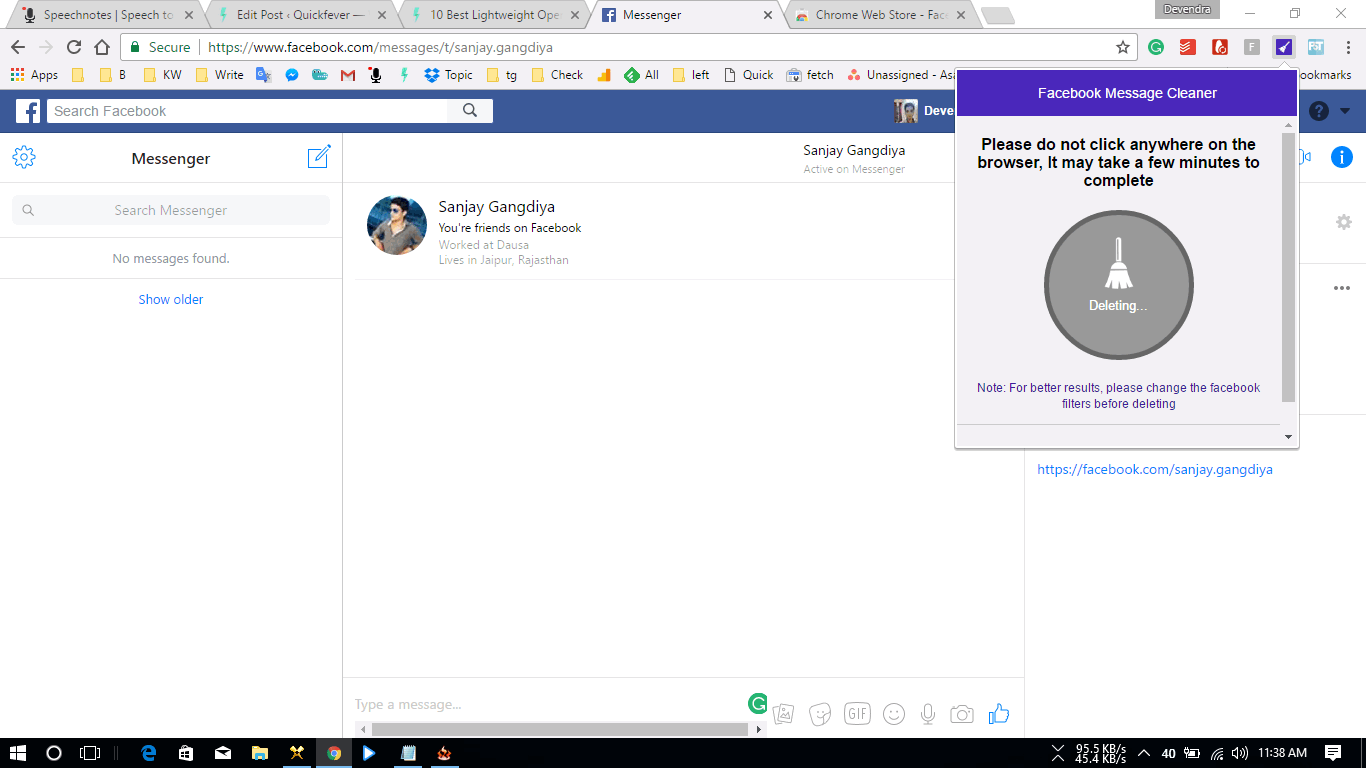Screen dimensions: 1366x768
Task: Expand Facebook account dropdown arrow
Action: pyautogui.click(x=1345, y=111)
